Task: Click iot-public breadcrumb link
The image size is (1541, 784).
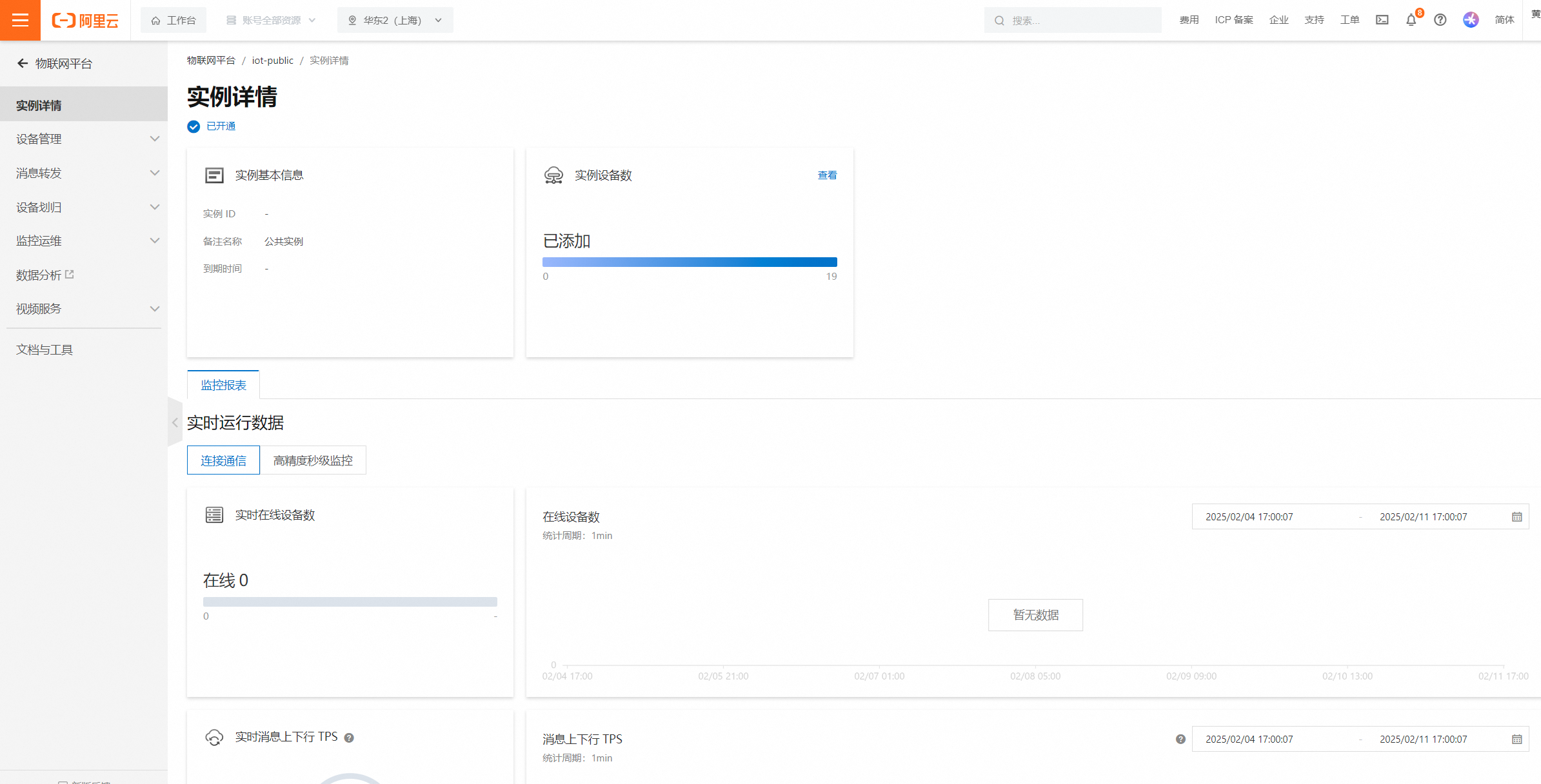Action: [x=272, y=60]
